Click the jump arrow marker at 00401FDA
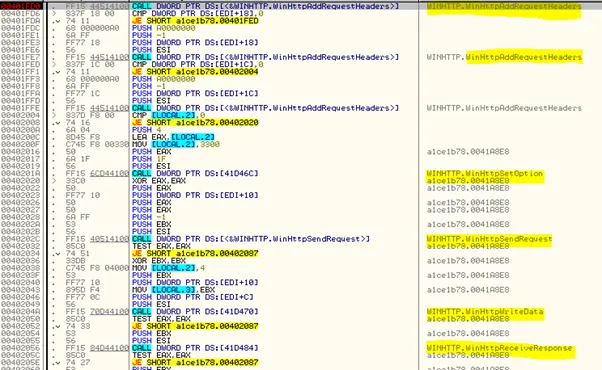This screenshot has width=602, height=370. click(56, 21)
